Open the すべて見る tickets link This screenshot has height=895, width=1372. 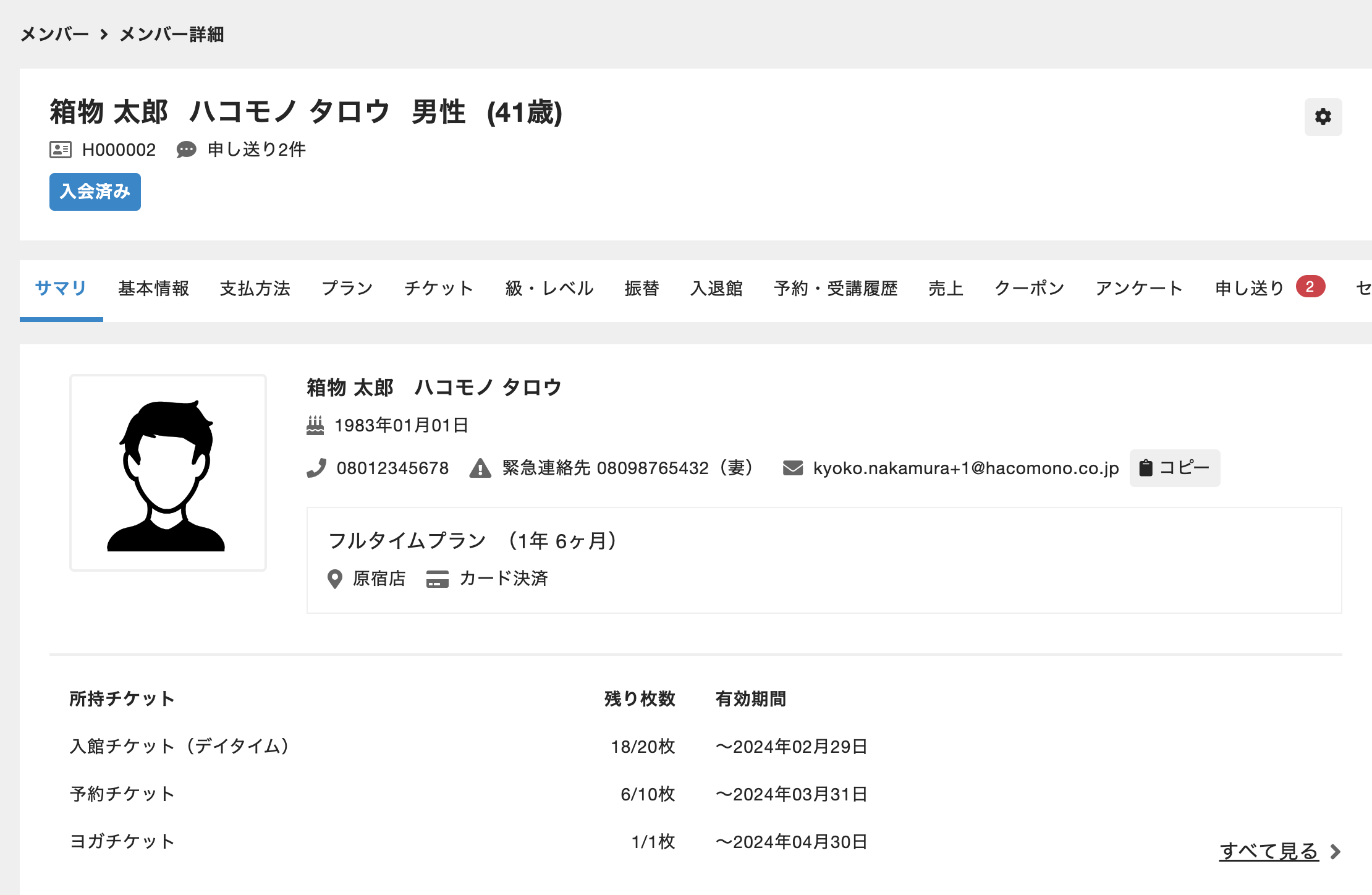(x=1269, y=851)
